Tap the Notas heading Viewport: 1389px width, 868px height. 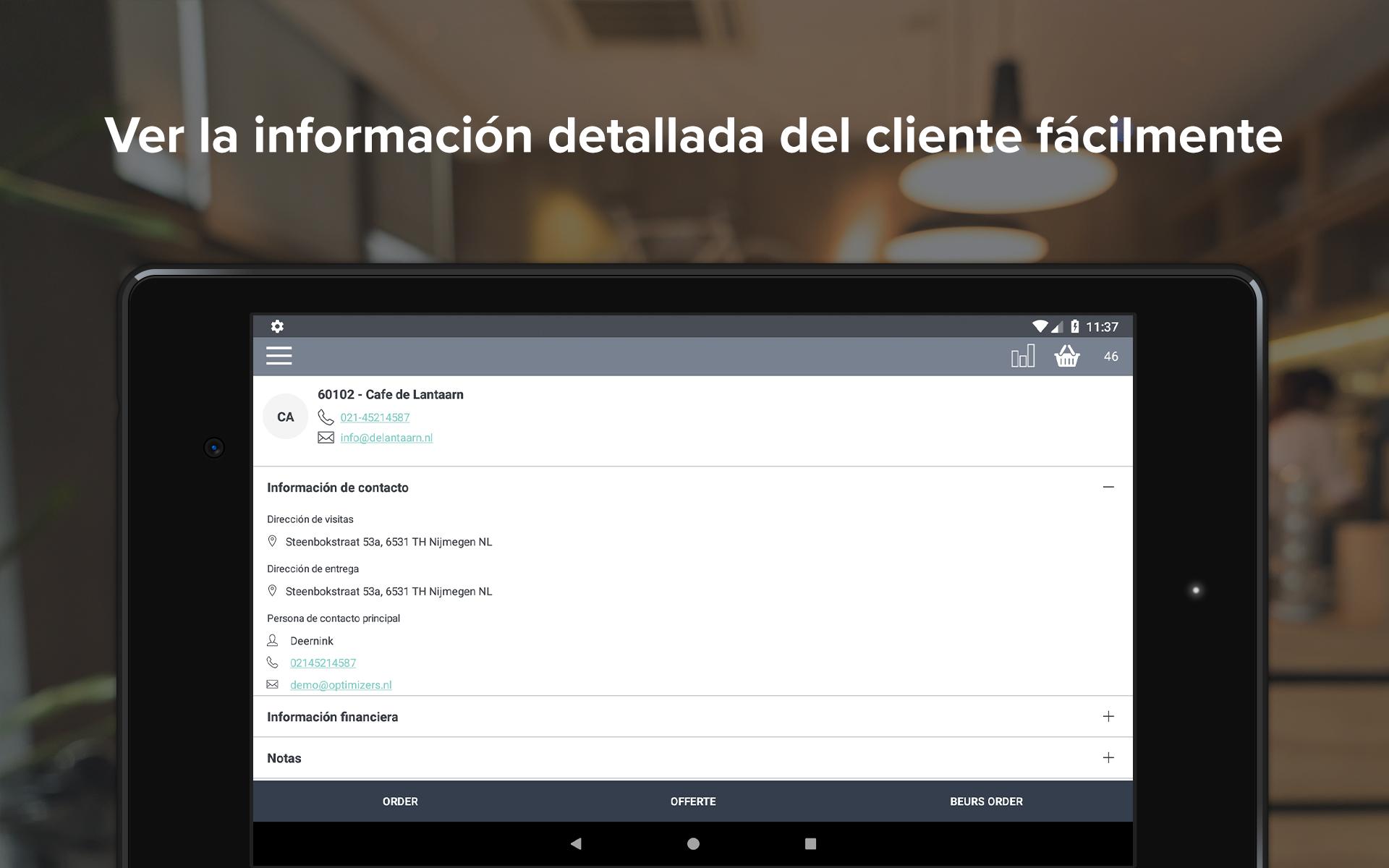coord(284,758)
